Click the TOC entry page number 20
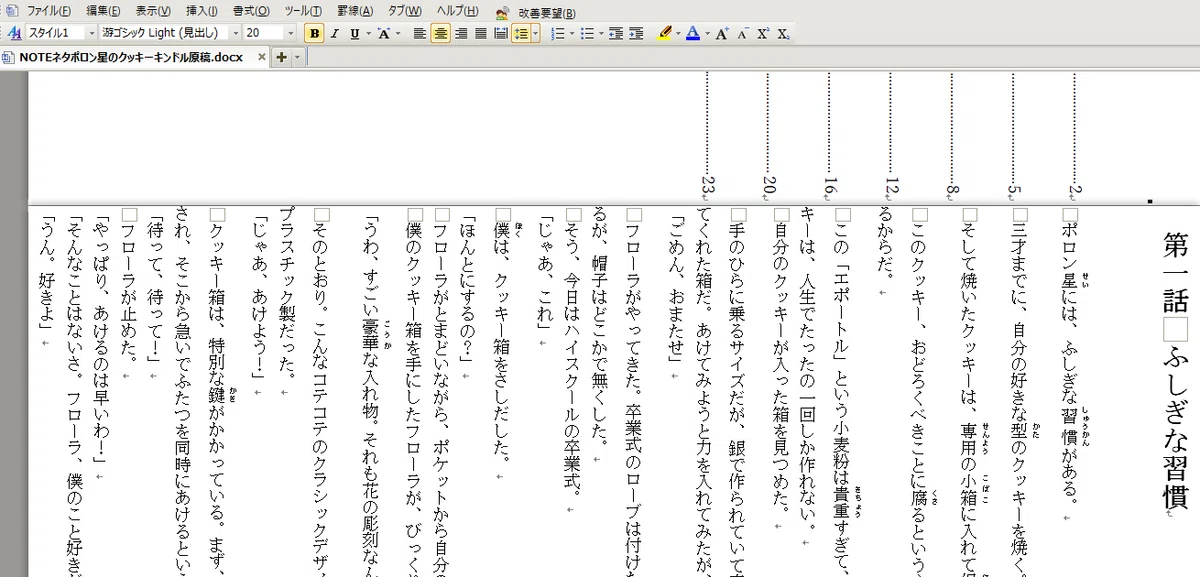The image size is (1200, 577). click(x=768, y=186)
